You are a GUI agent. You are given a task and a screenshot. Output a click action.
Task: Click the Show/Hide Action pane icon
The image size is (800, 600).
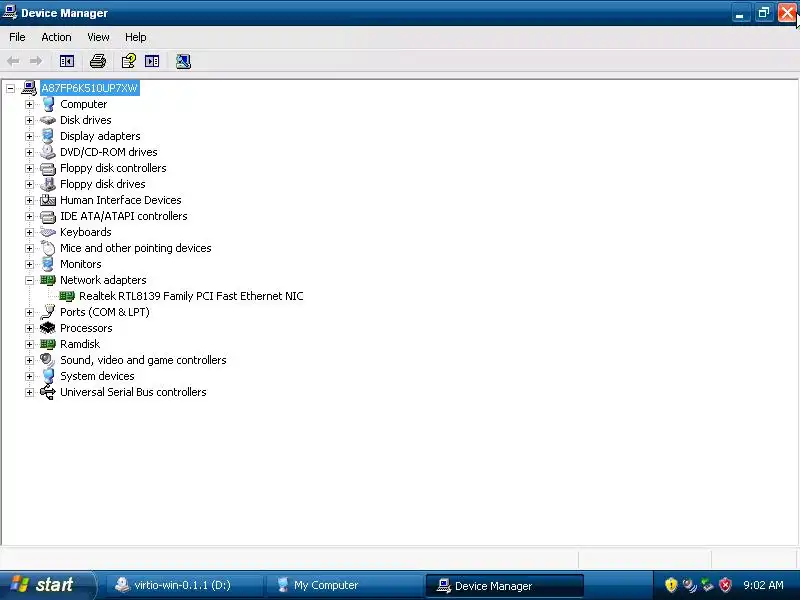point(152,62)
